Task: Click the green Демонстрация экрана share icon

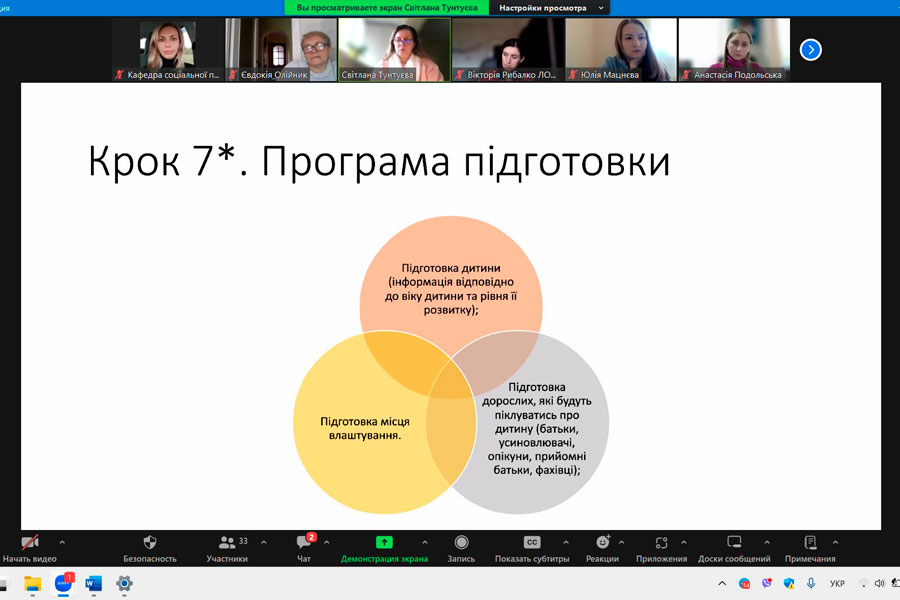Action: point(384,542)
